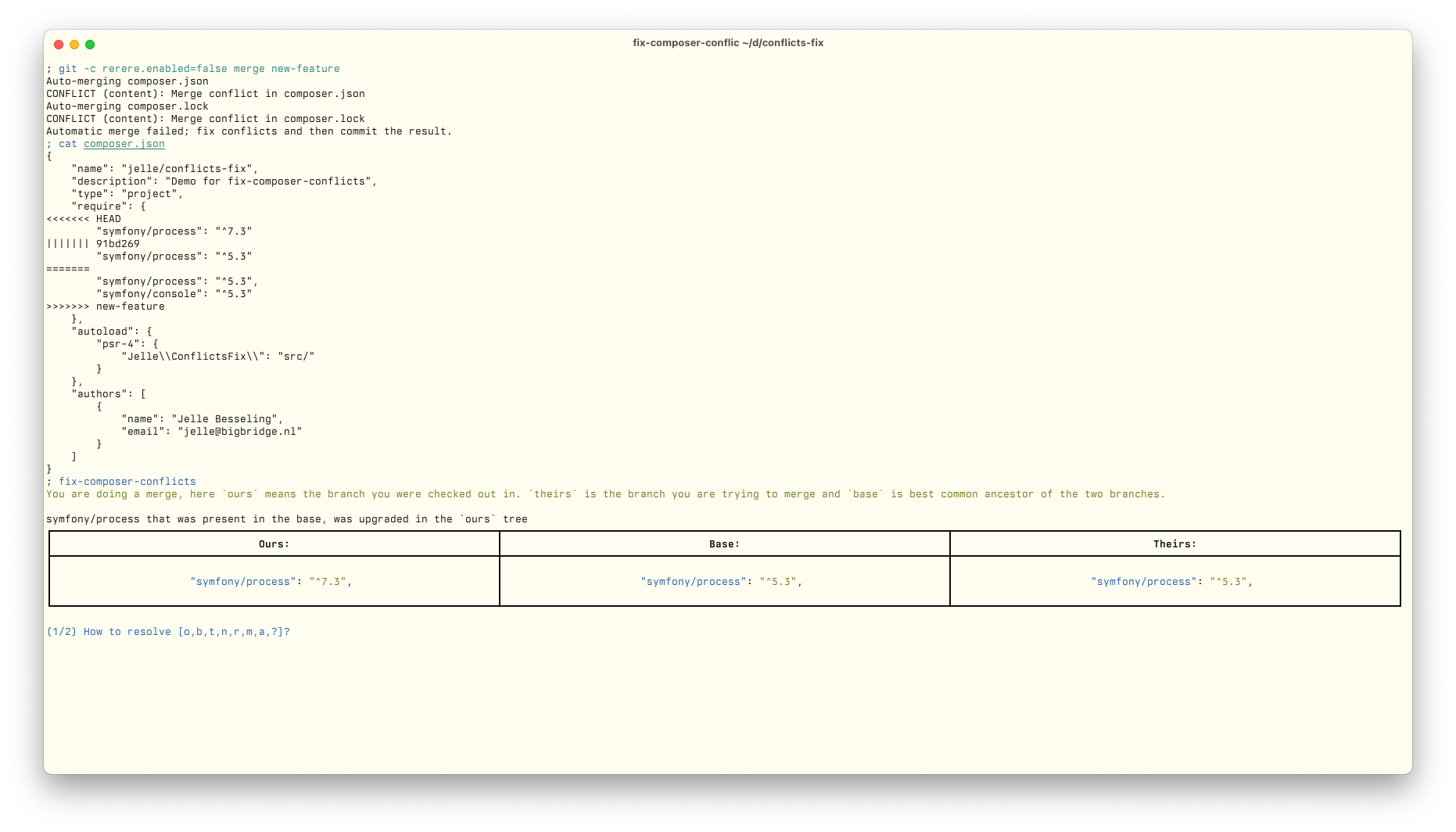The width and height of the screenshot is (1456, 832).
Task: Select the Theirs: table header
Action: point(1174,543)
